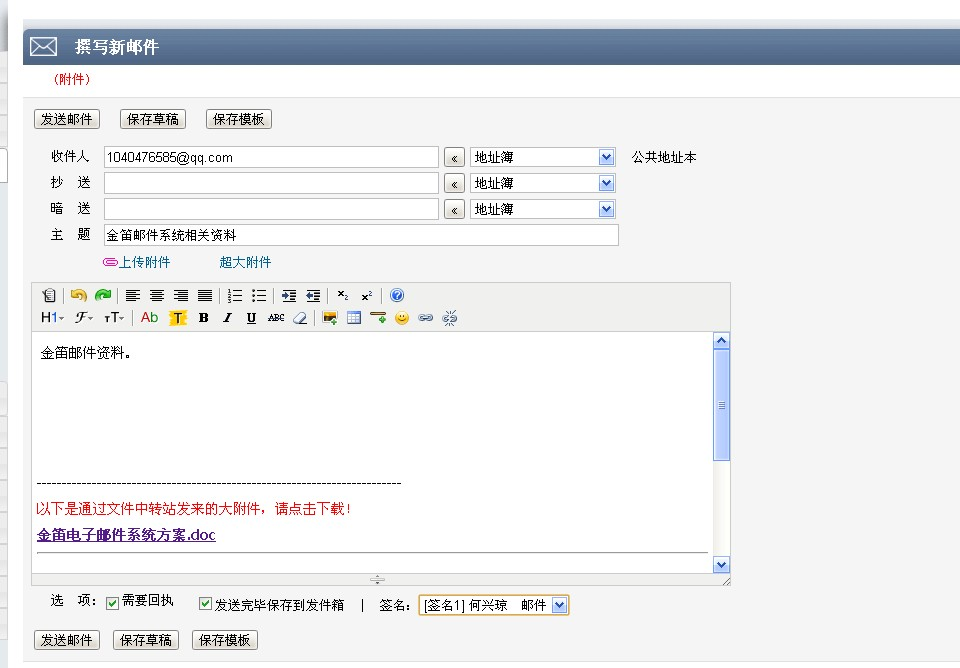Click the « button beside 抄送
Screen dimensions: 960x668
454,184
